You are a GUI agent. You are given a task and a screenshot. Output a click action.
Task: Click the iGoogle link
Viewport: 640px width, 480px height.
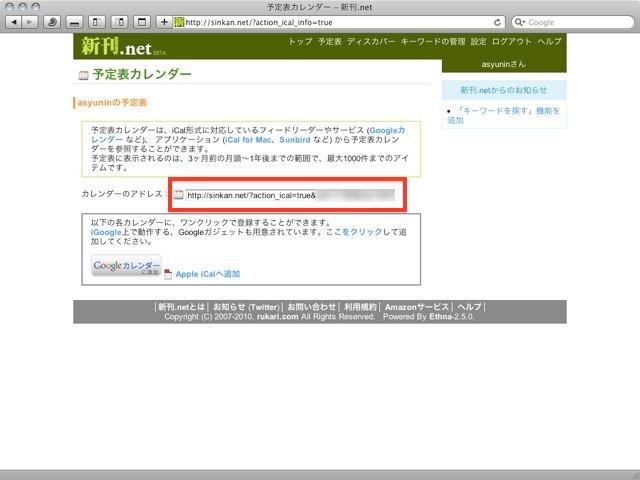(x=106, y=232)
